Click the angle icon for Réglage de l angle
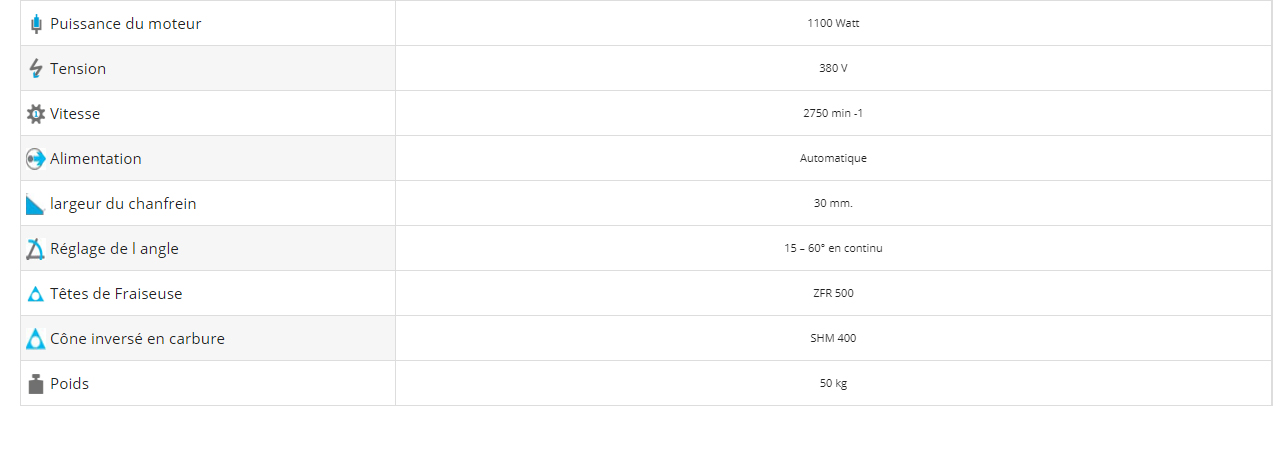Image resolution: width=1287 pixels, height=463 pixels. pyautogui.click(x=36, y=249)
